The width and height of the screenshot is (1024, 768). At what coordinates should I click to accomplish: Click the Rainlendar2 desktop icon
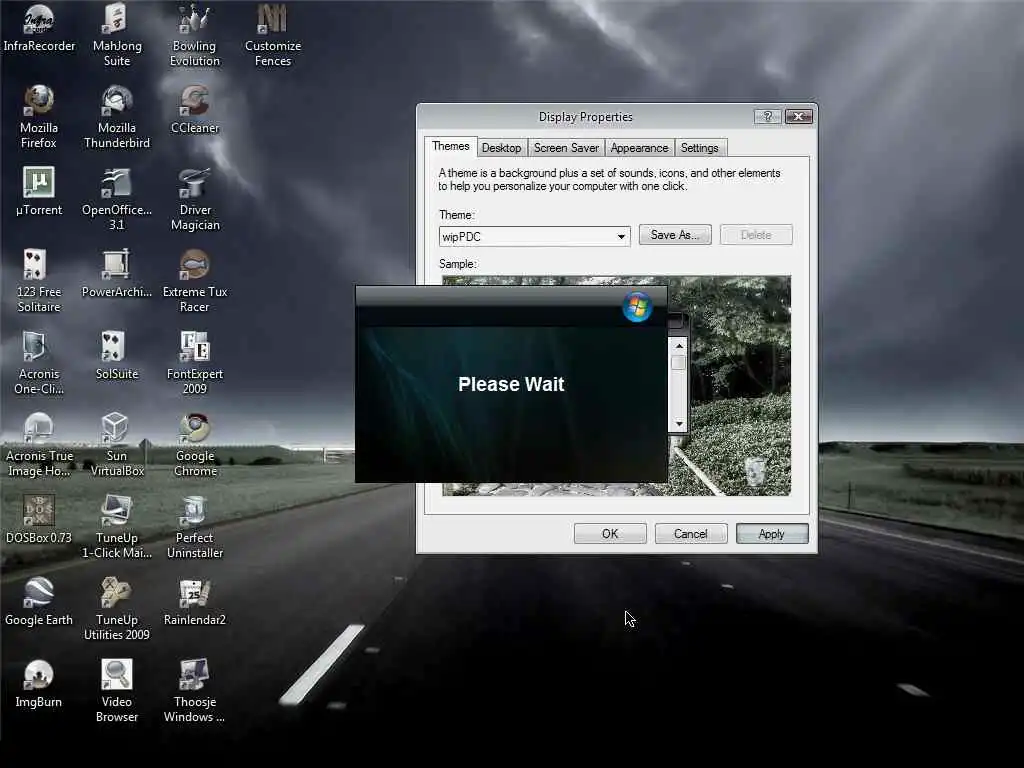[x=195, y=602]
